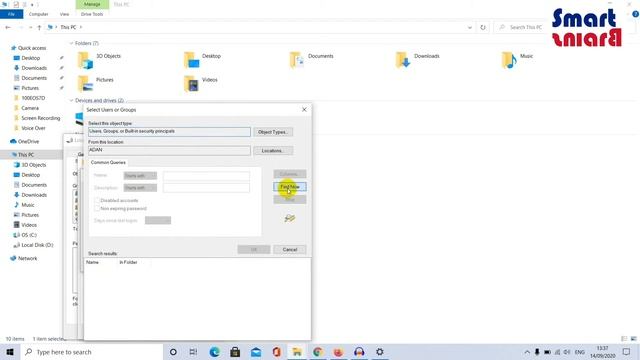Open the Desktop folder in main pane
Screen dimensions: 640x360
coord(202,60)
